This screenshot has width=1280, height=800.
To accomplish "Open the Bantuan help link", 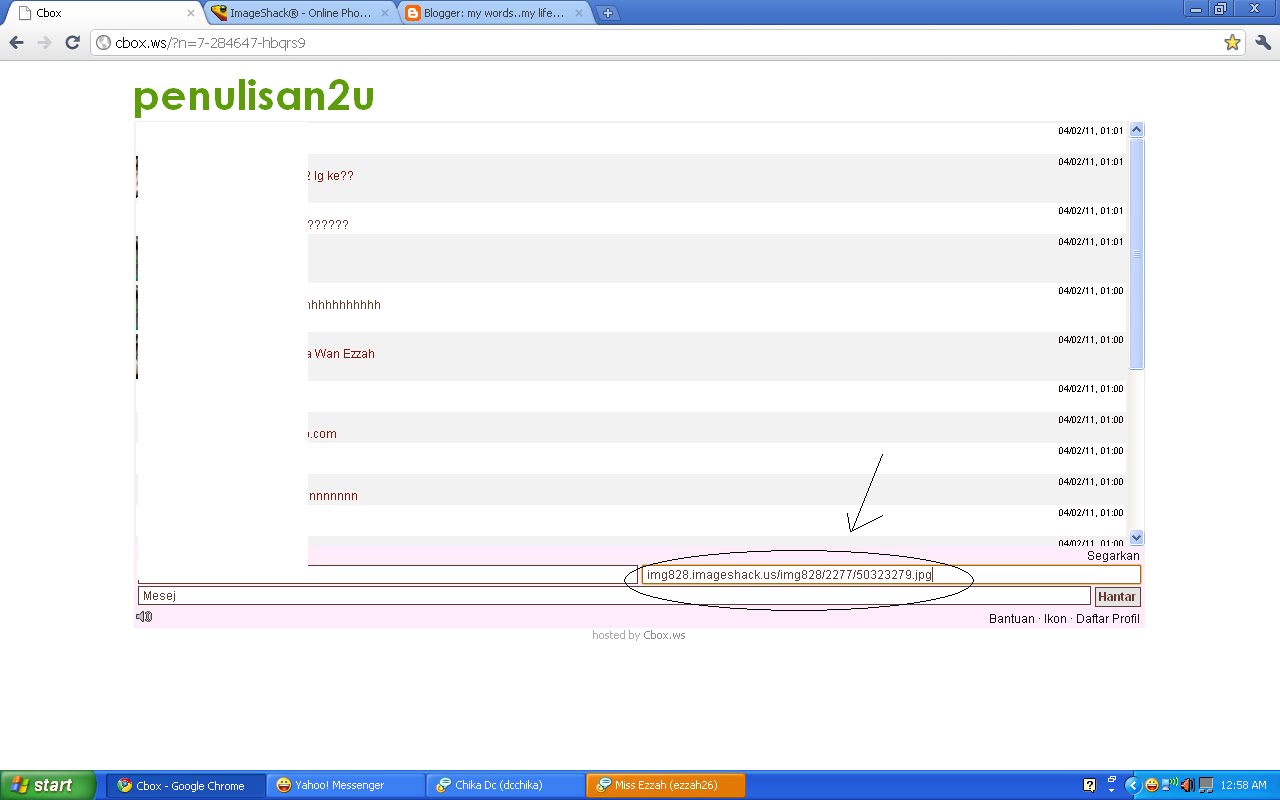I will pyautogui.click(x=1011, y=619).
